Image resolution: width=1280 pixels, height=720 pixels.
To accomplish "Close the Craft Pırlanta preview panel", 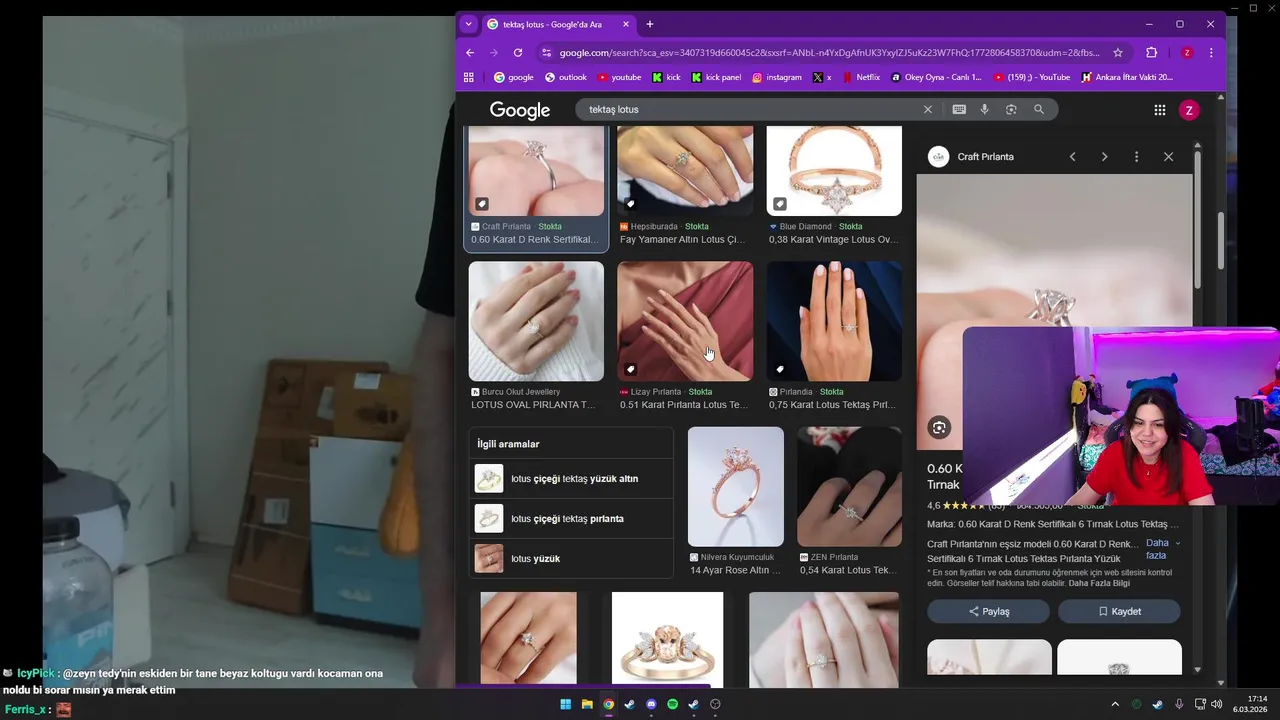I will coord(1168,157).
